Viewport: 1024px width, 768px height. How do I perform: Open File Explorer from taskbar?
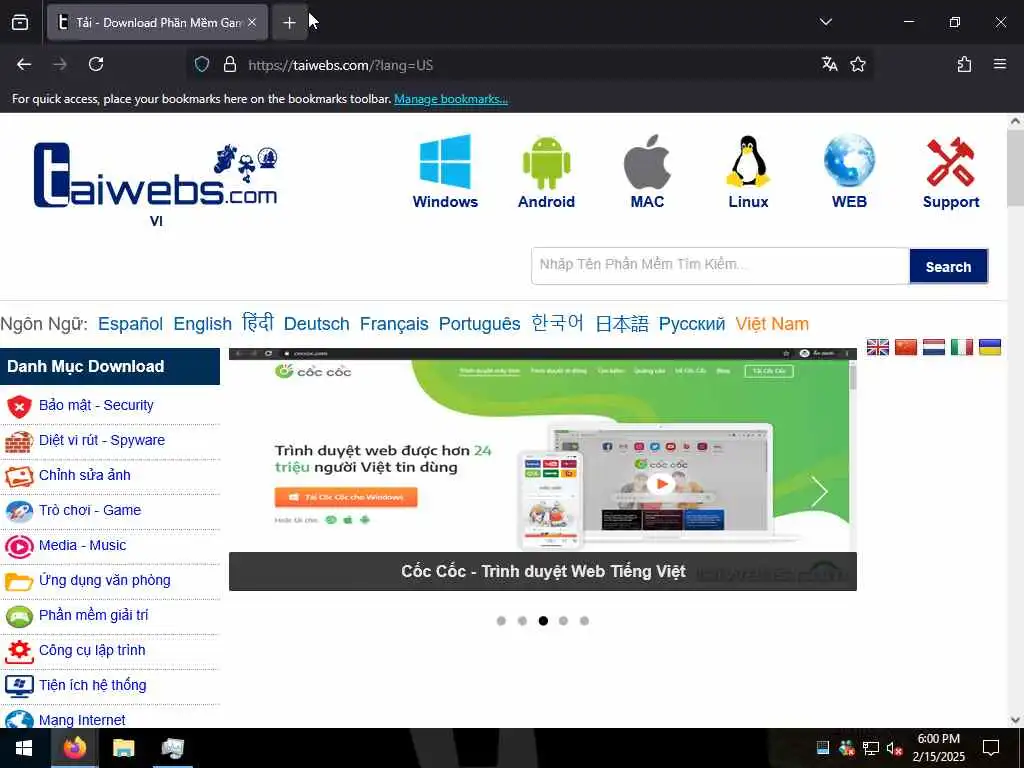(x=123, y=748)
